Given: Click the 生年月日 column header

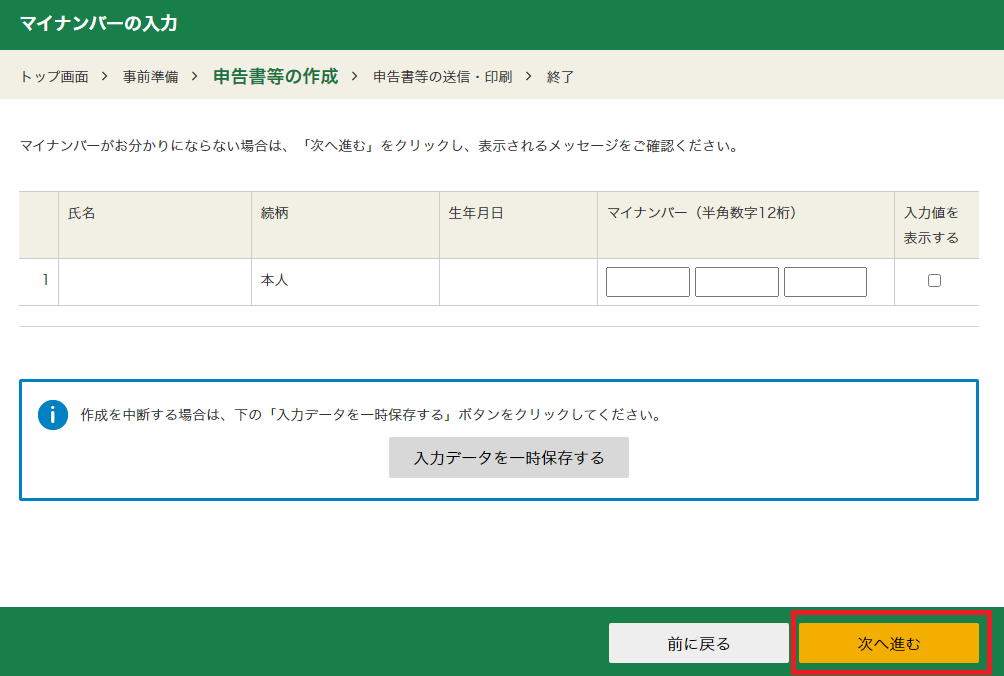Looking at the screenshot, I should point(476,213).
